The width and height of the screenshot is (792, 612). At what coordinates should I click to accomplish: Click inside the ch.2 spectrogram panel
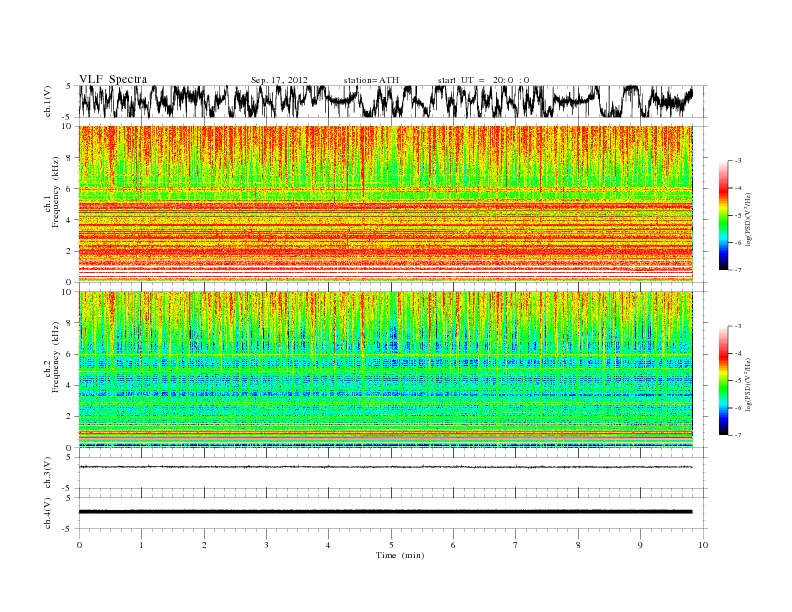385,370
